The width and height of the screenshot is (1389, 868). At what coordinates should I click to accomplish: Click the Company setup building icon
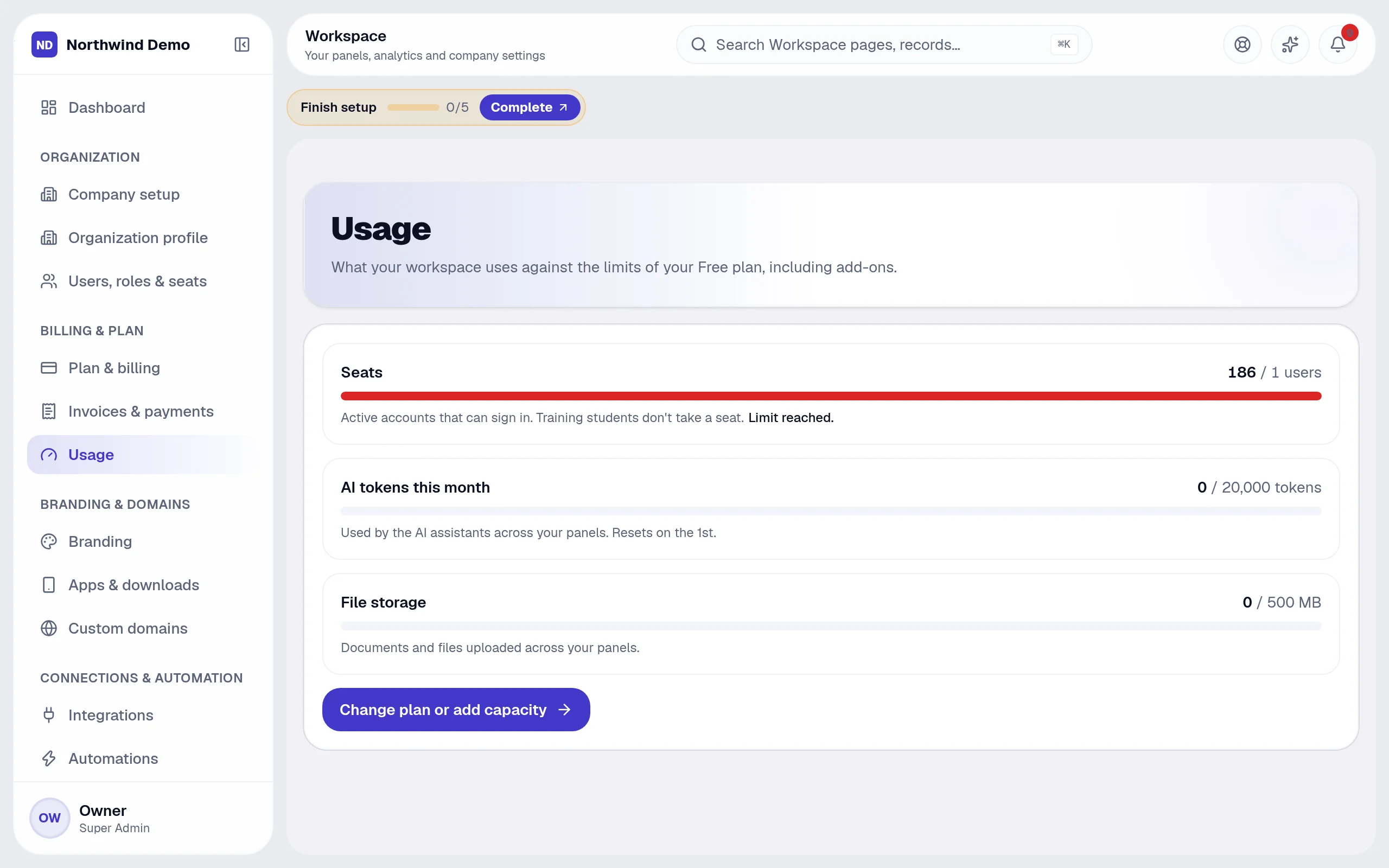point(49,195)
